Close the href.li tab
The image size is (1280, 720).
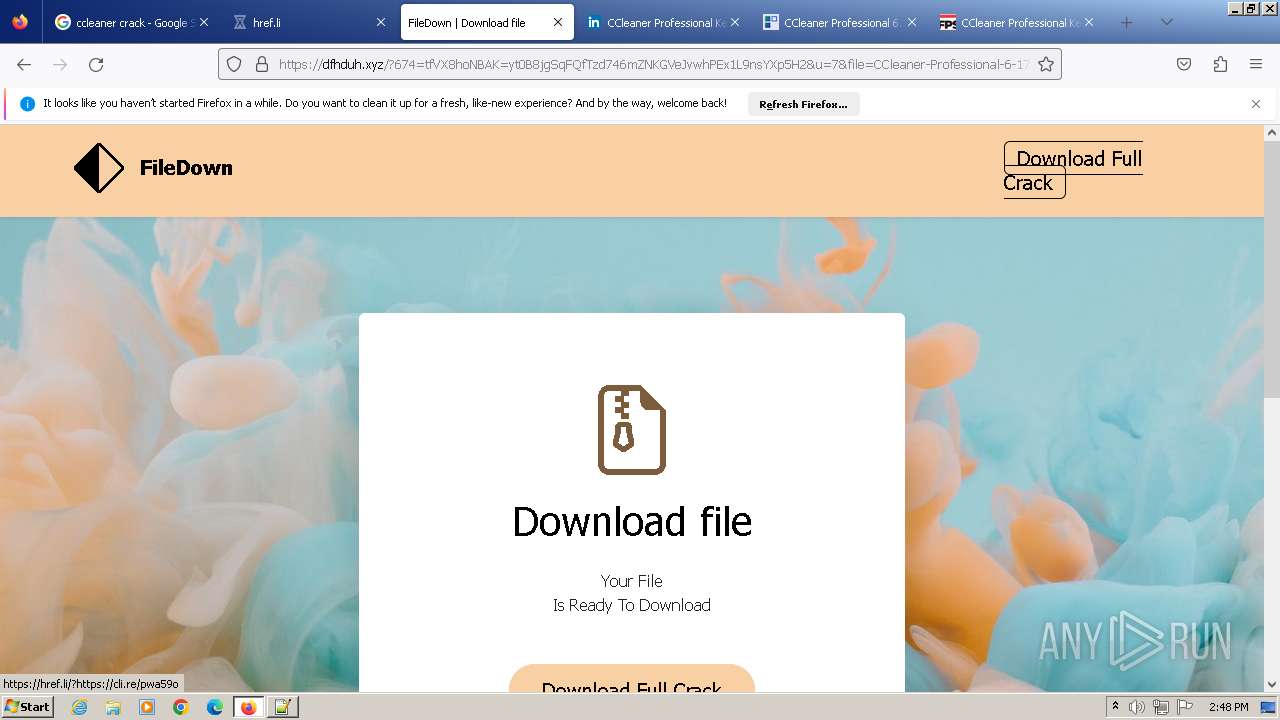(x=380, y=22)
